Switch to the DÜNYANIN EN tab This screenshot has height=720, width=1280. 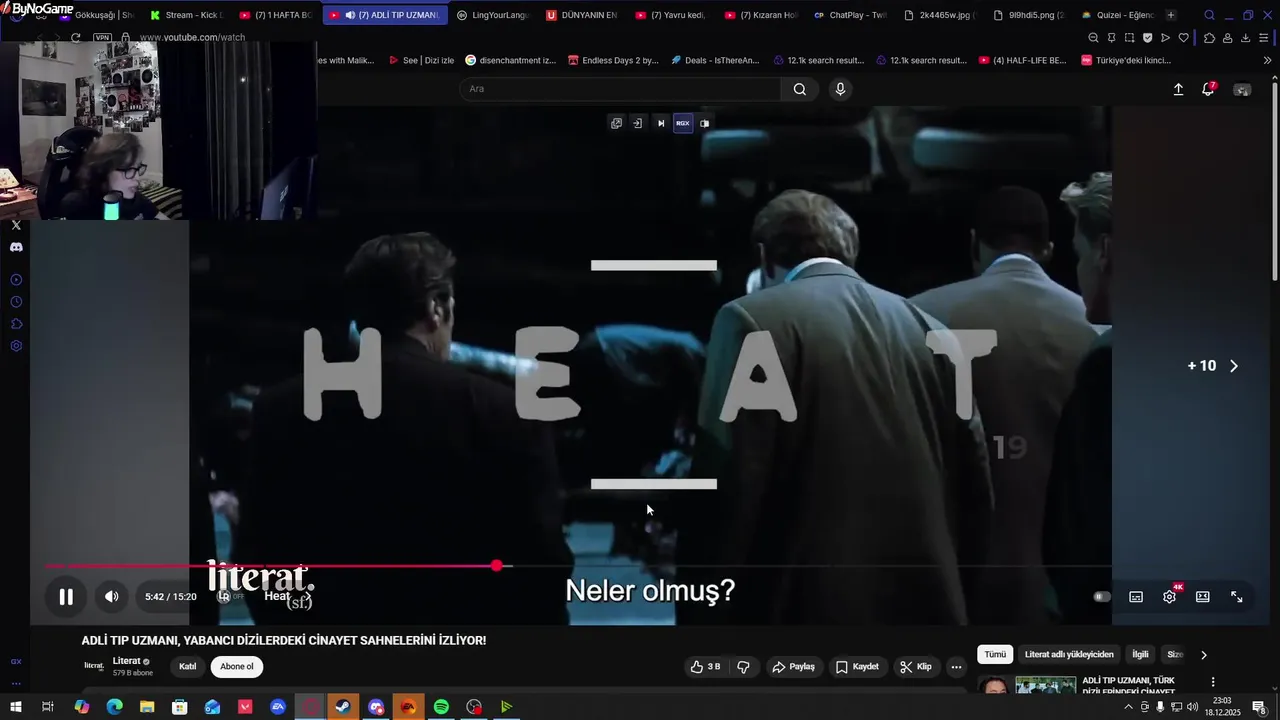click(x=581, y=15)
